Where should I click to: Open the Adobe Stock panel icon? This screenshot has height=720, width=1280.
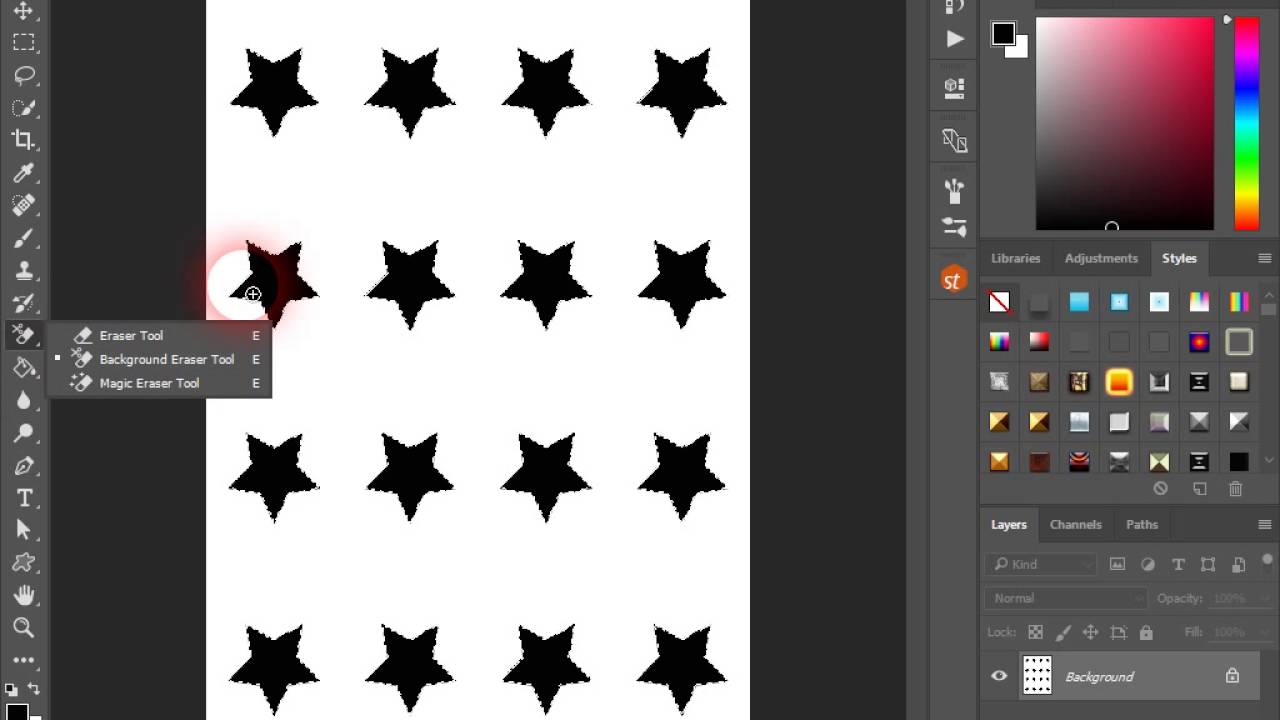(954, 279)
